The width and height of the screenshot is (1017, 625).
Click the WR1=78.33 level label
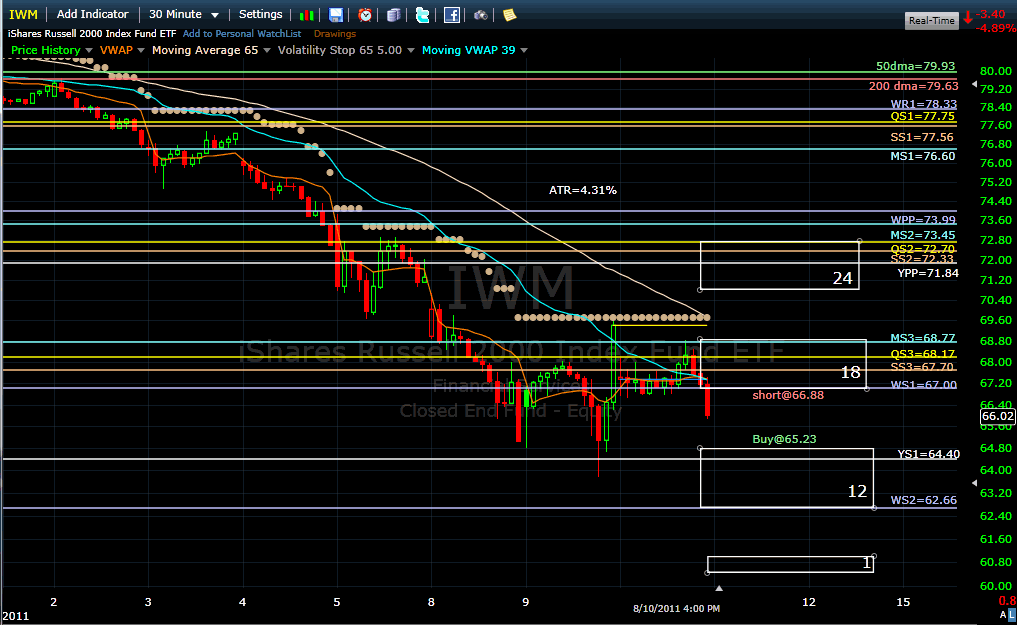923,104
